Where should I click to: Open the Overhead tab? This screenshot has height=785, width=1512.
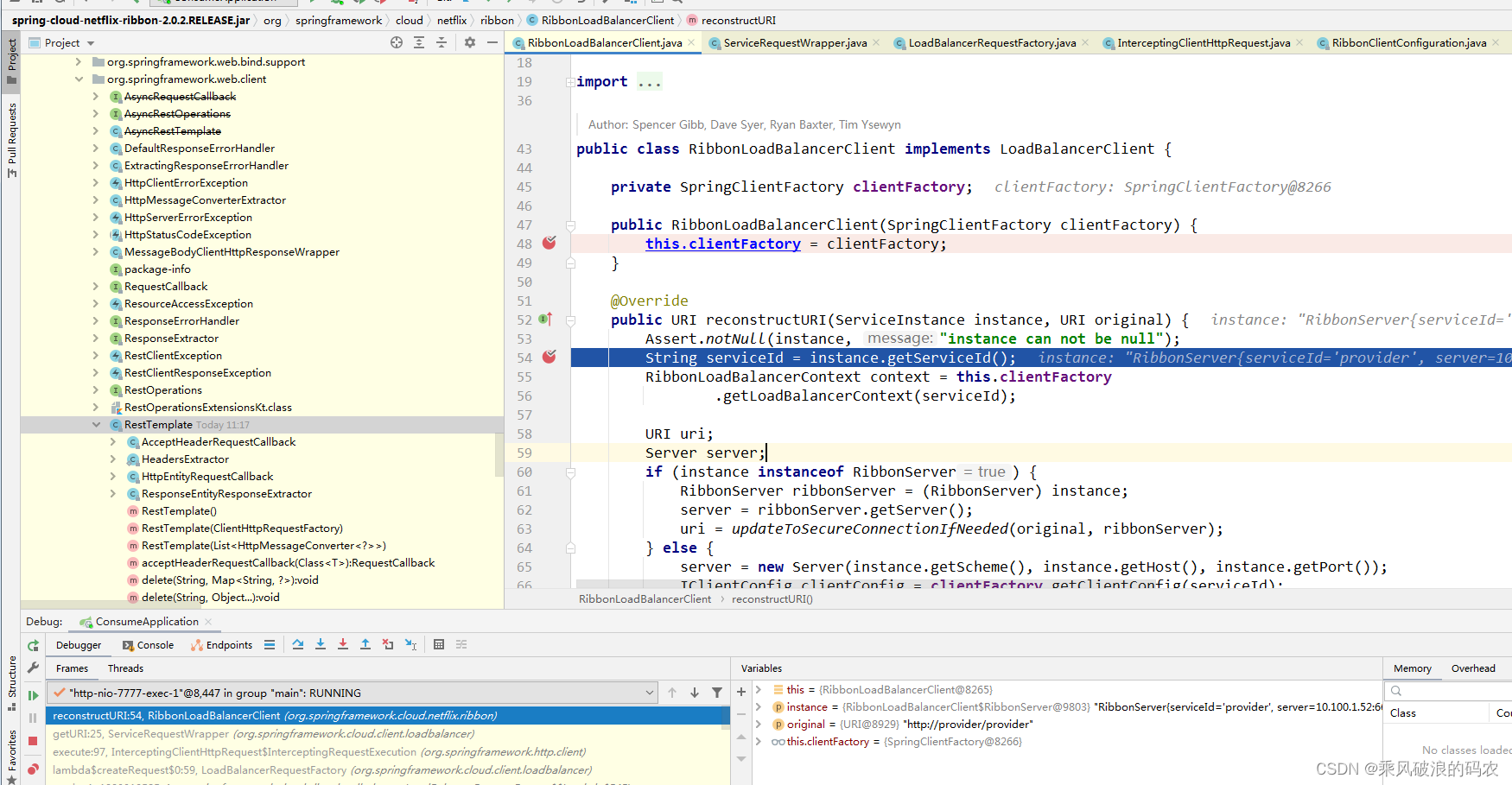click(x=1473, y=668)
